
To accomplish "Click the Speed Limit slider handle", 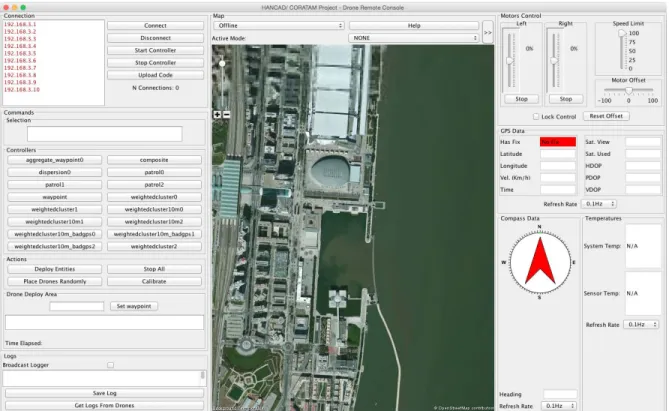I will (x=622, y=33).
